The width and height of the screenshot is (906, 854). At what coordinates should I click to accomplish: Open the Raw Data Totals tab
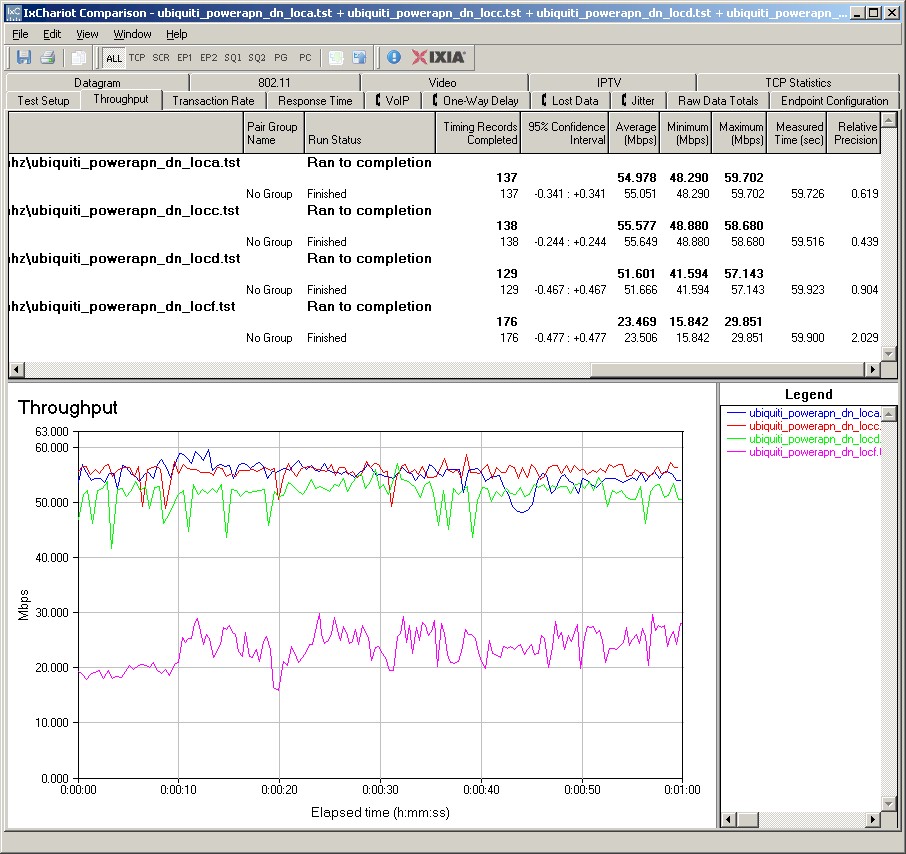click(x=718, y=101)
